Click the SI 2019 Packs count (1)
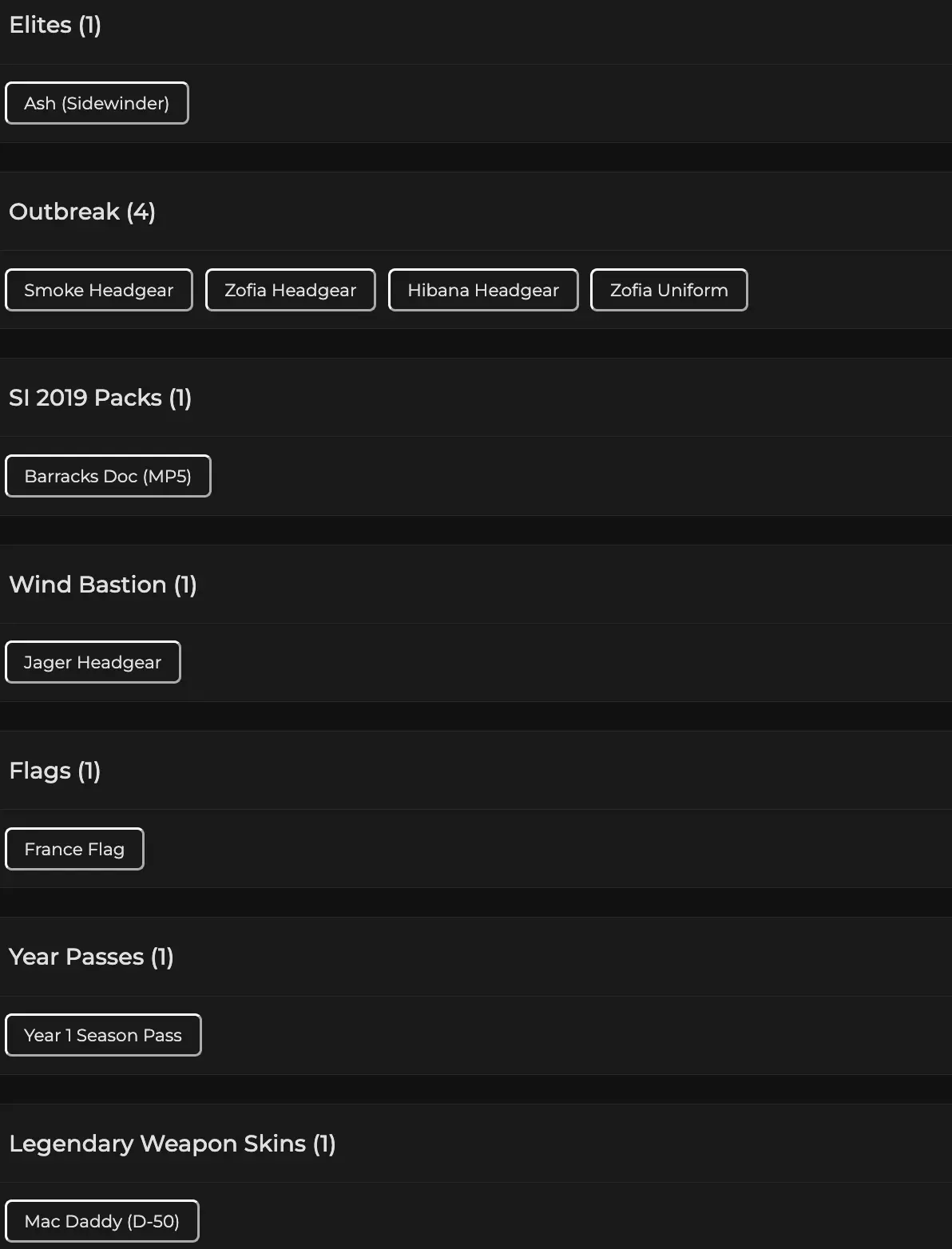Image resolution: width=952 pixels, height=1249 pixels. (180, 398)
